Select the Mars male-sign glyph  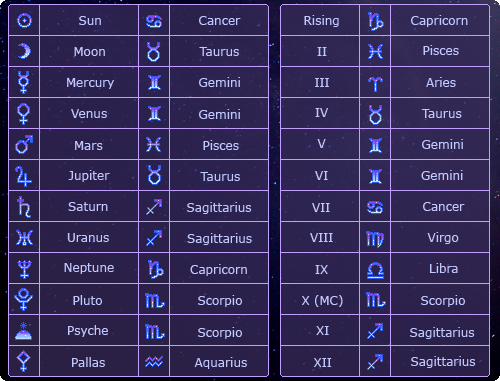click(24, 144)
